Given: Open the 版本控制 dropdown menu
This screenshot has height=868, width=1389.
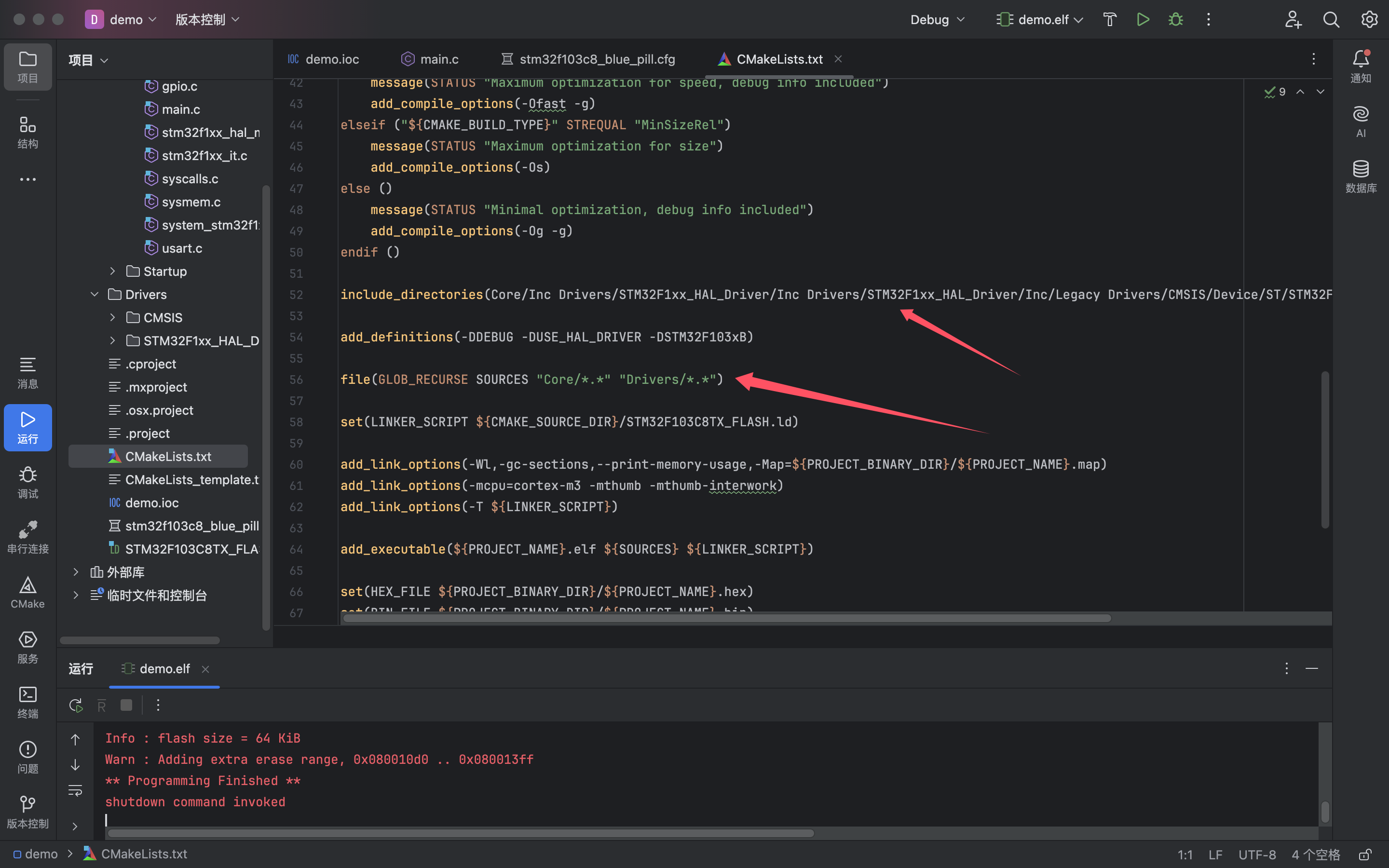Looking at the screenshot, I should (x=207, y=19).
